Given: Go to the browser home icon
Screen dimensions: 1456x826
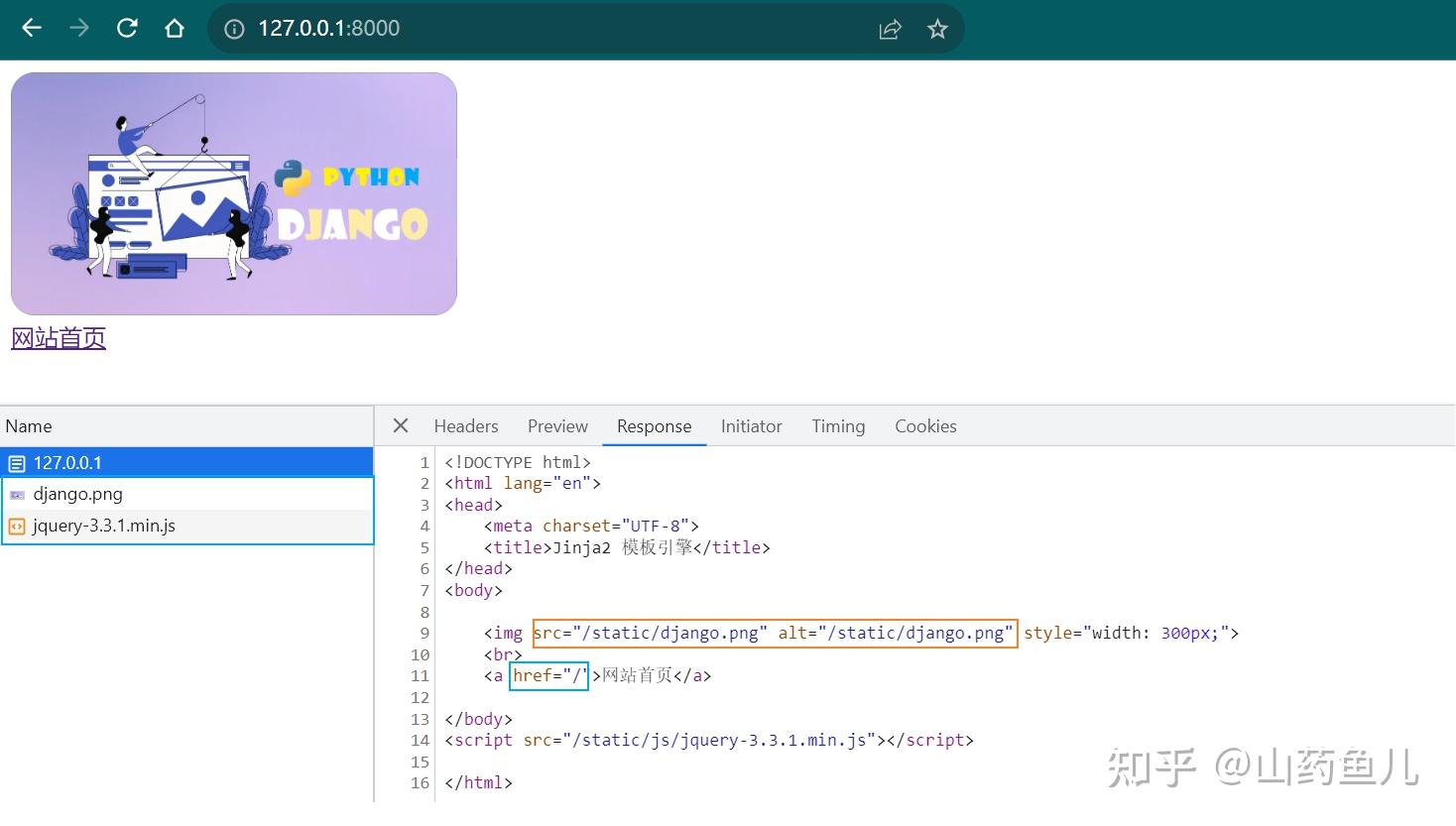Looking at the screenshot, I should (175, 28).
